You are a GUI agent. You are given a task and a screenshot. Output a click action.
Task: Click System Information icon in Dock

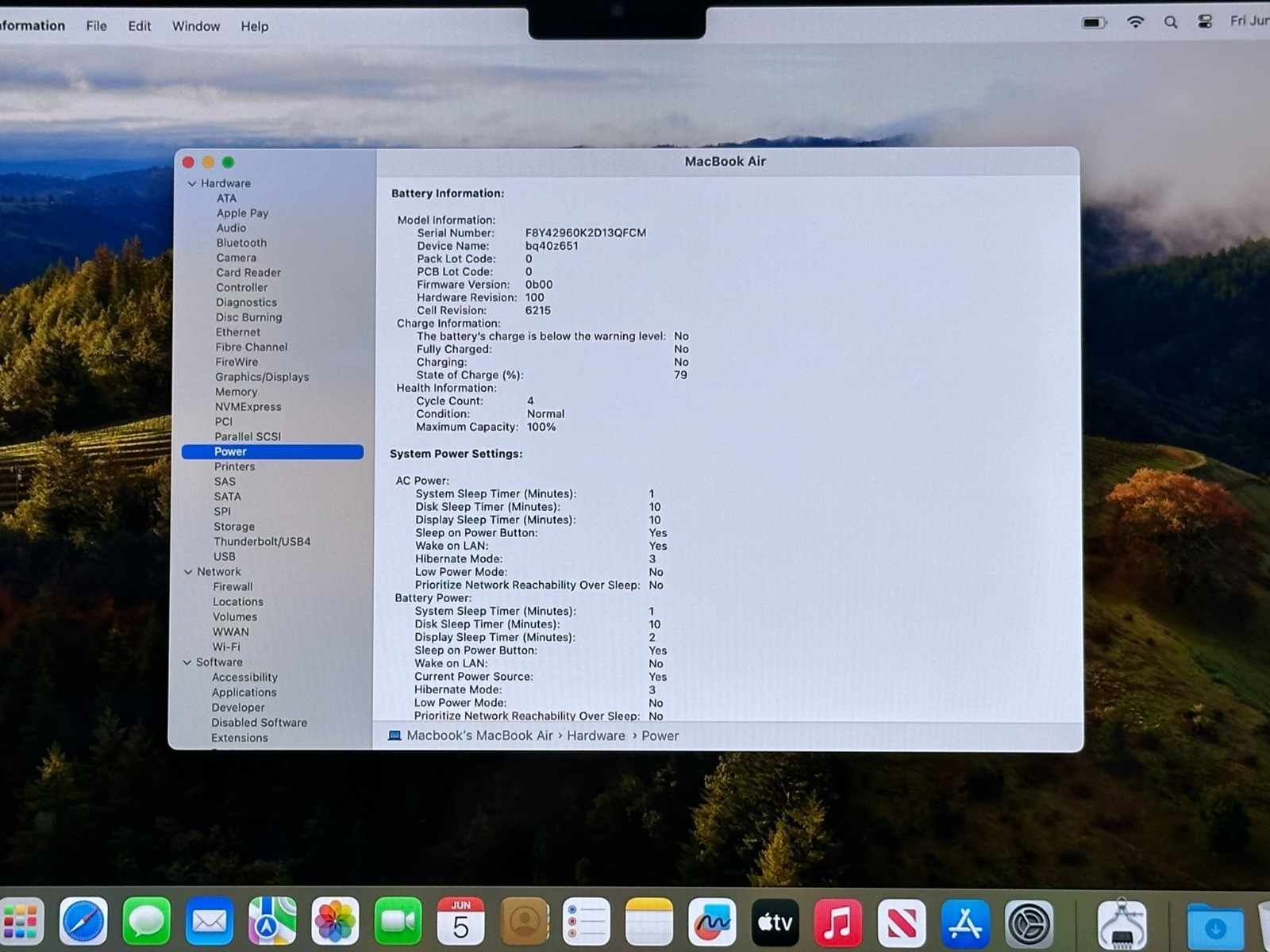pos(1122,923)
